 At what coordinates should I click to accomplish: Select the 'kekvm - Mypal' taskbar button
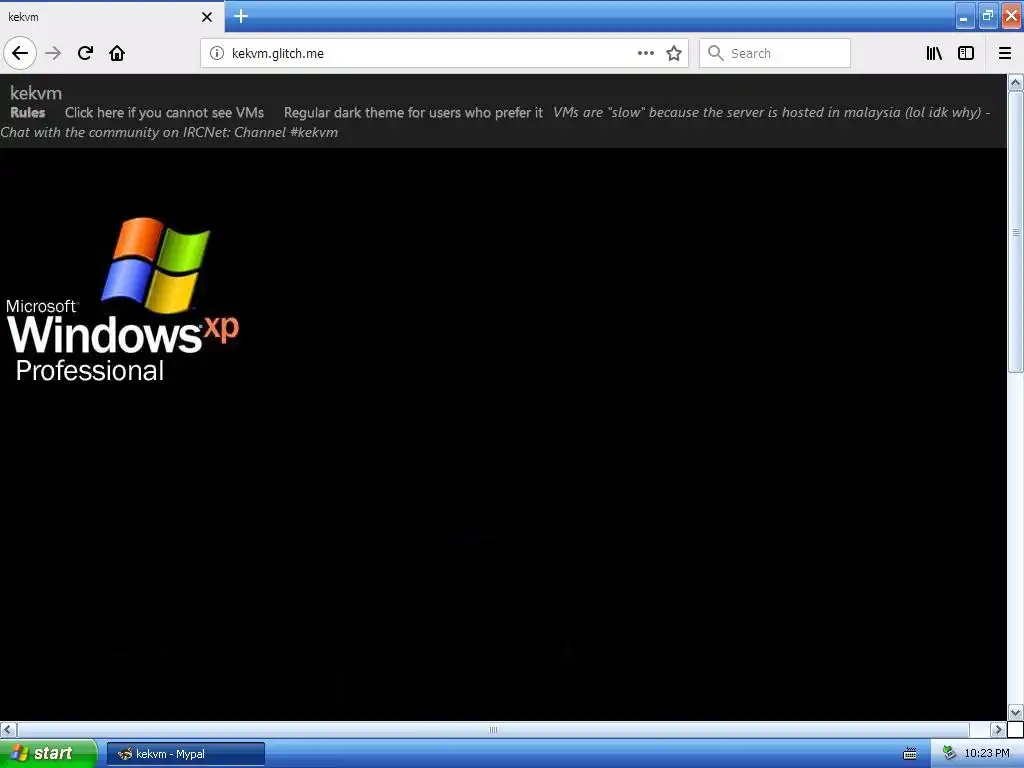(186, 754)
